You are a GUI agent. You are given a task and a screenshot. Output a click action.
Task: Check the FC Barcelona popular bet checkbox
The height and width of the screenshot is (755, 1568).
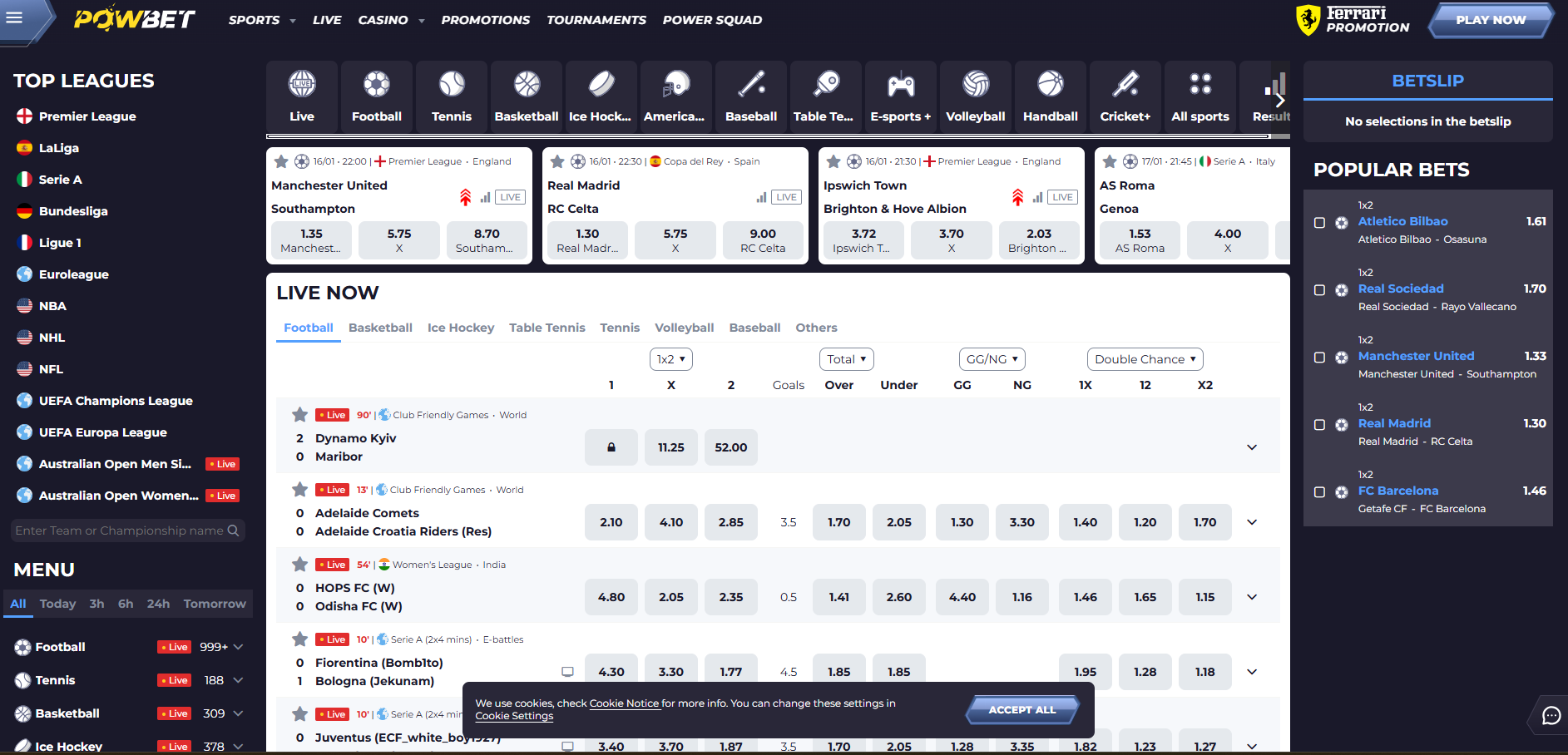pyautogui.click(x=1319, y=492)
